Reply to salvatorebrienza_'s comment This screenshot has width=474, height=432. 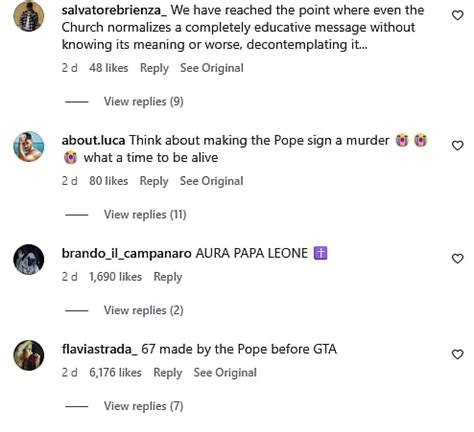(x=154, y=68)
